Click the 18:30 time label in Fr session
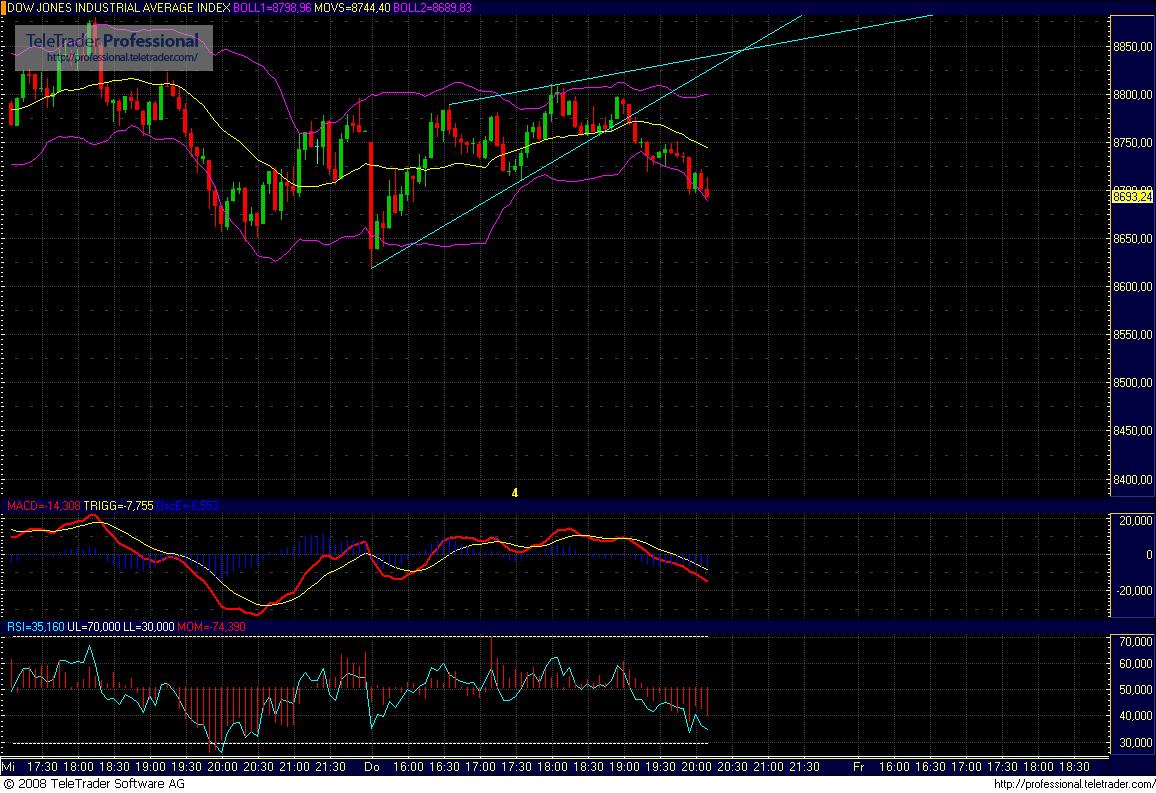1156x793 pixels. [1074, 766]
